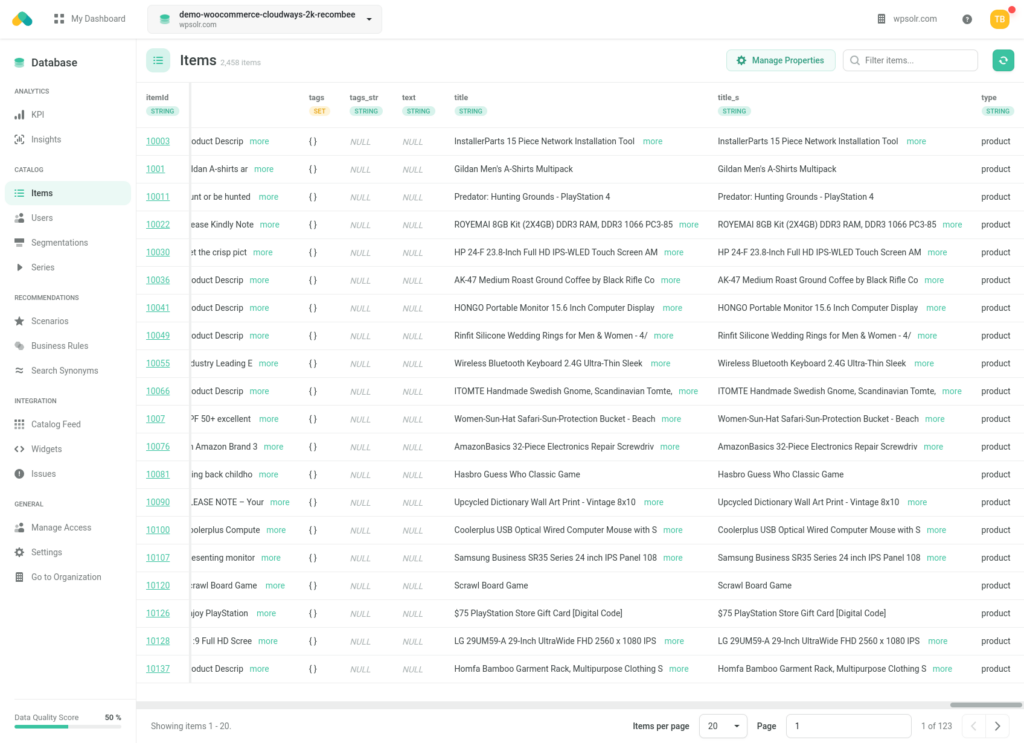Click the Items list icon in sidebar
Viewport: 1024px width, 743px height.
point(20,193)
